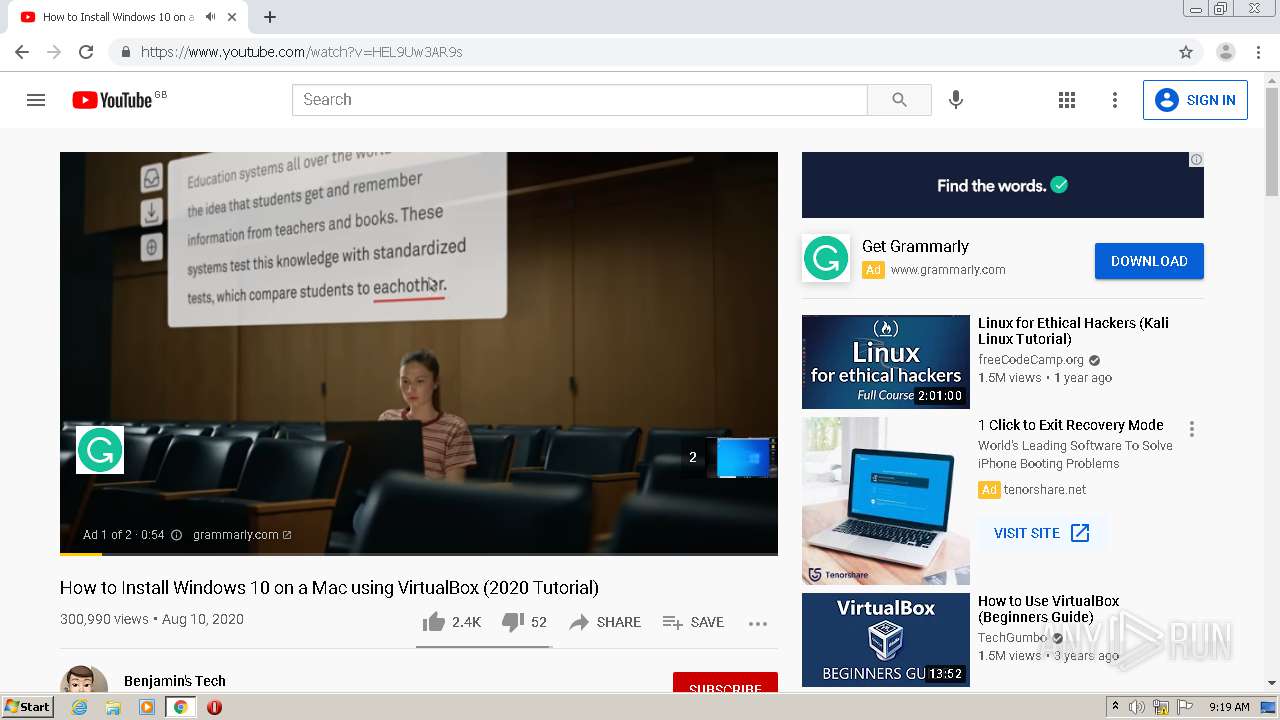This screenshot has height=720, width=1280.
Task: Open YouTube settings three-dot menu
Action: coord(1115,100)
